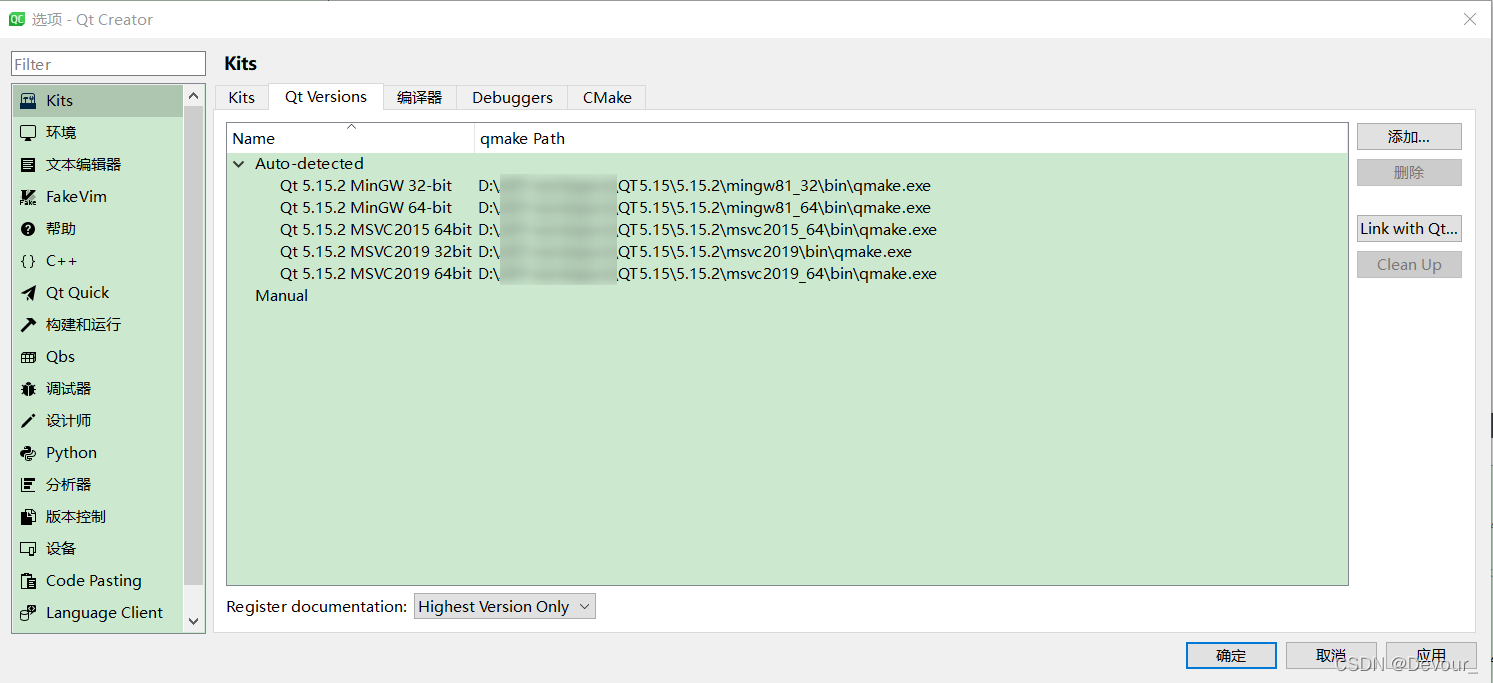
Task: Click the 添加... button
Action: click(x=1409, y=137)
